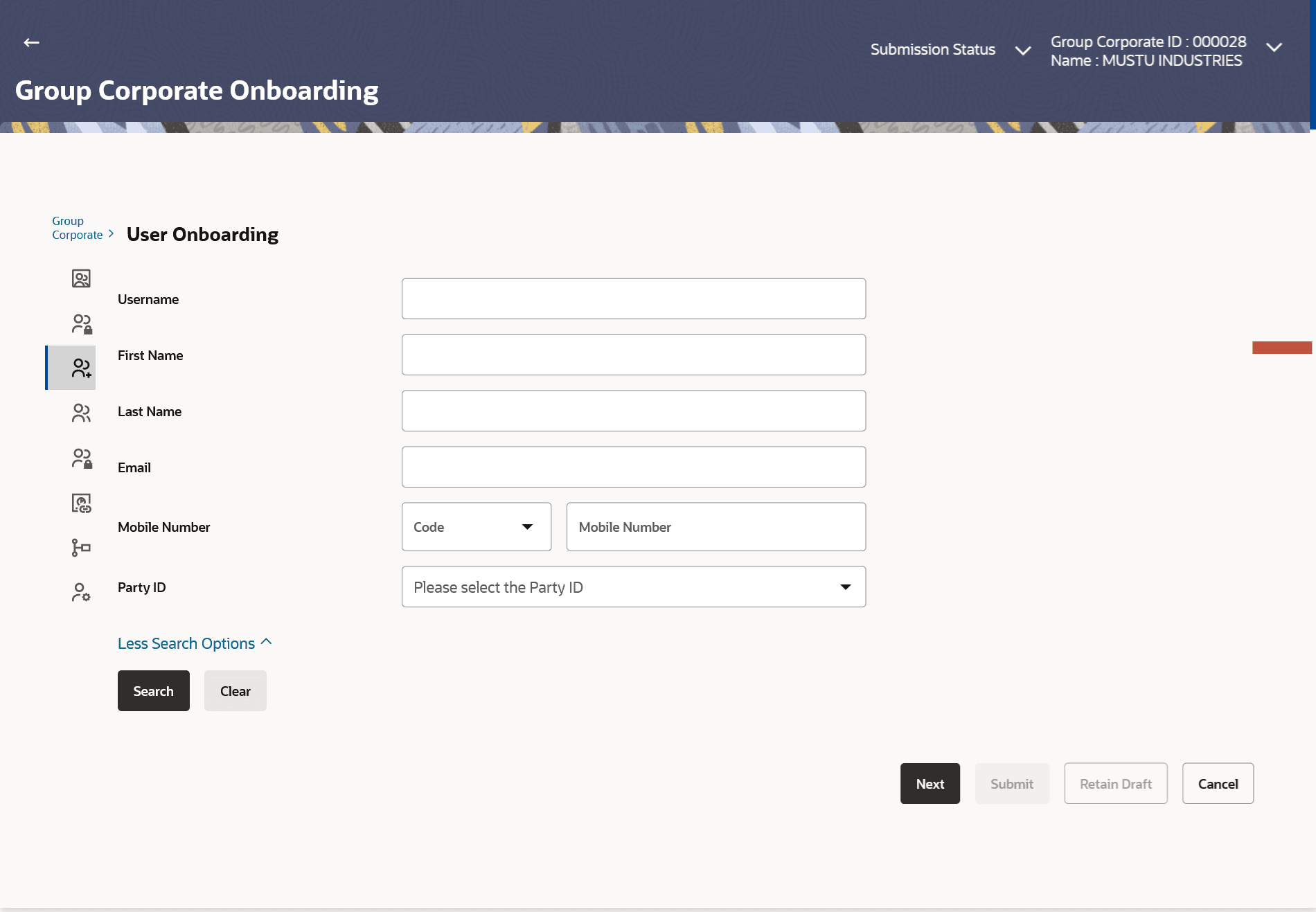Screen dimensions: 1316x912
Task: Click the Email field label
Action: point(134,467)
